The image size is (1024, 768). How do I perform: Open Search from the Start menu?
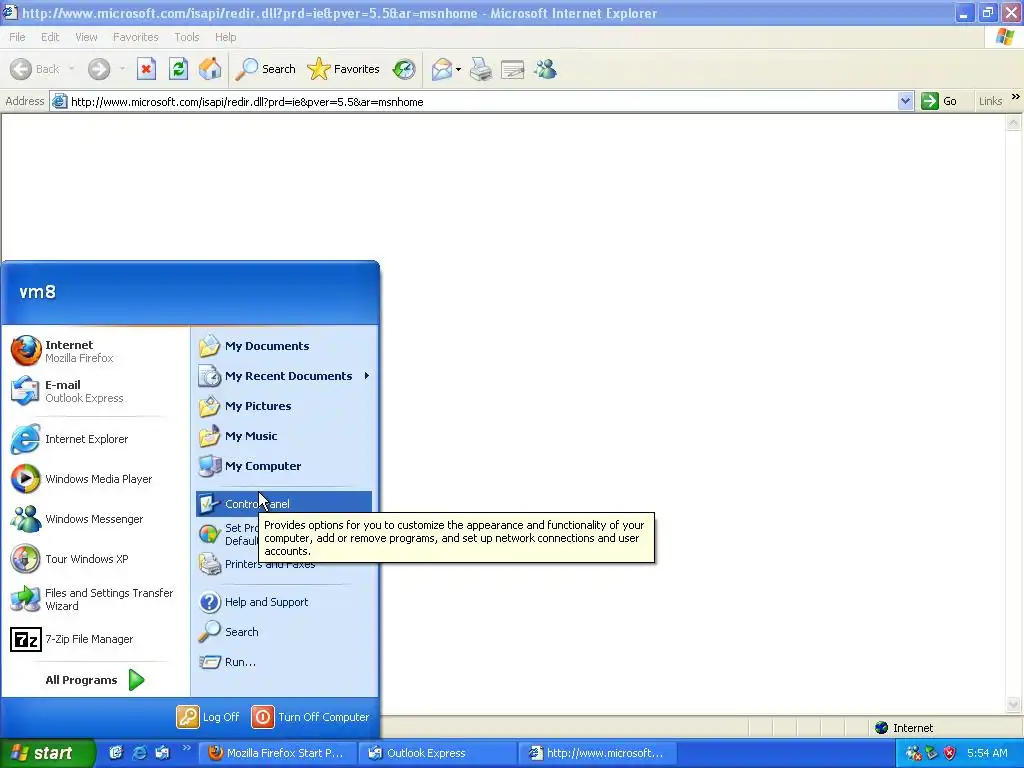pos(284,632)
